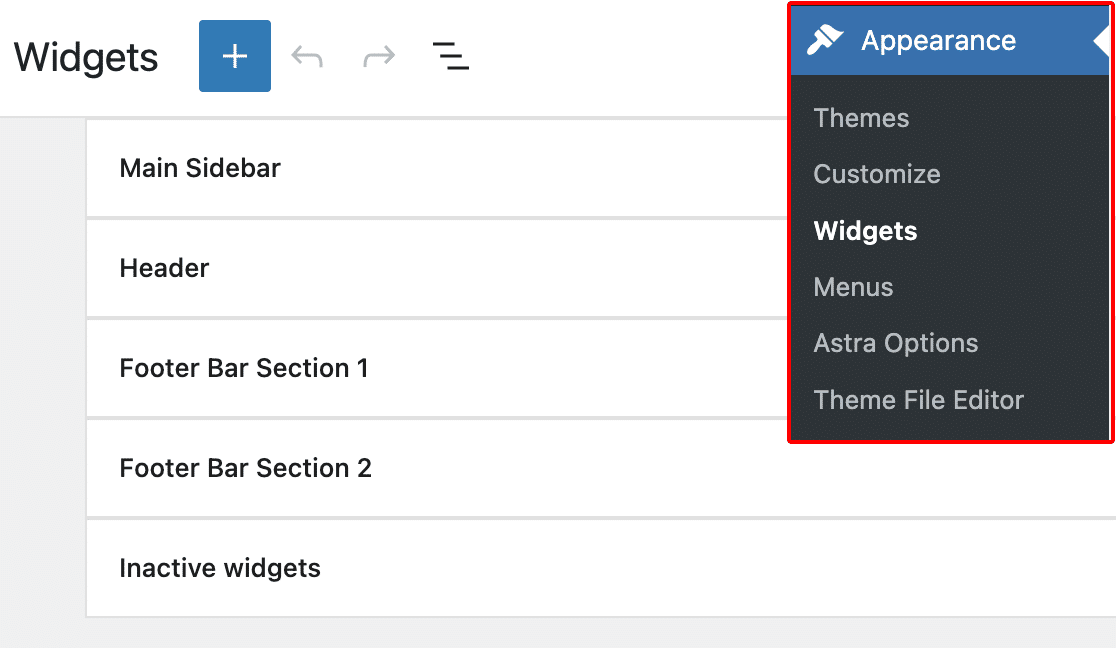The height and width of the screenshot is (648, 1116).
Task: Select Widgets in the Appearance menu
Action: tap(865, 231)
